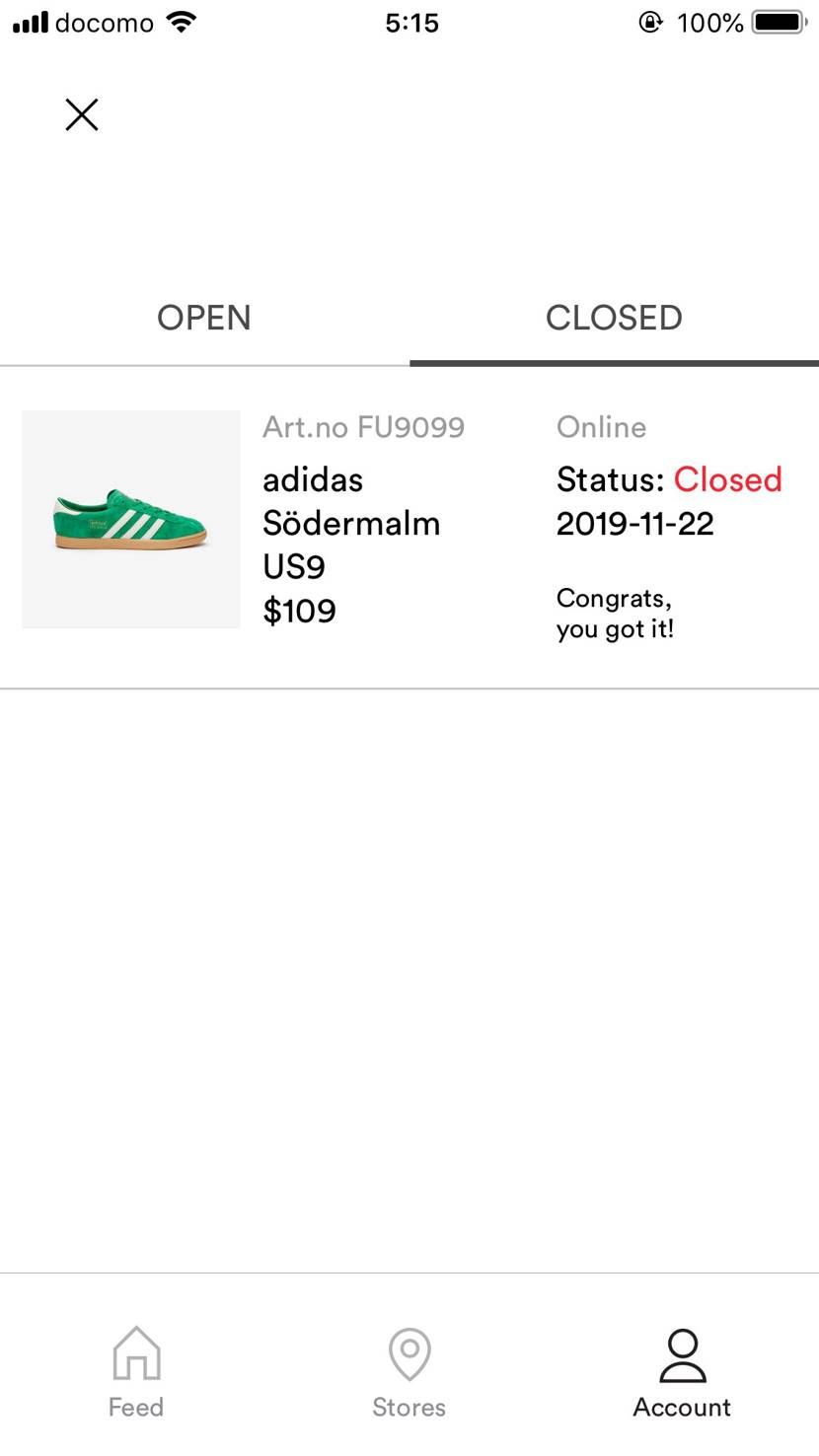This screenshot has width=819, height=1456.
Task: Tap the rotation lock status icon
Action: (x=651, y=22)
